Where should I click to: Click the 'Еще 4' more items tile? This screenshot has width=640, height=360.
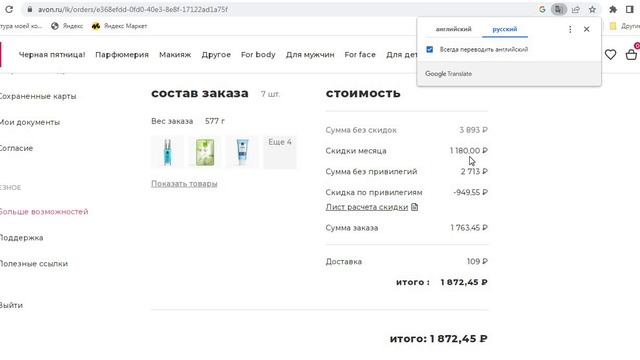pyautogui.click(x=280, y=152)
